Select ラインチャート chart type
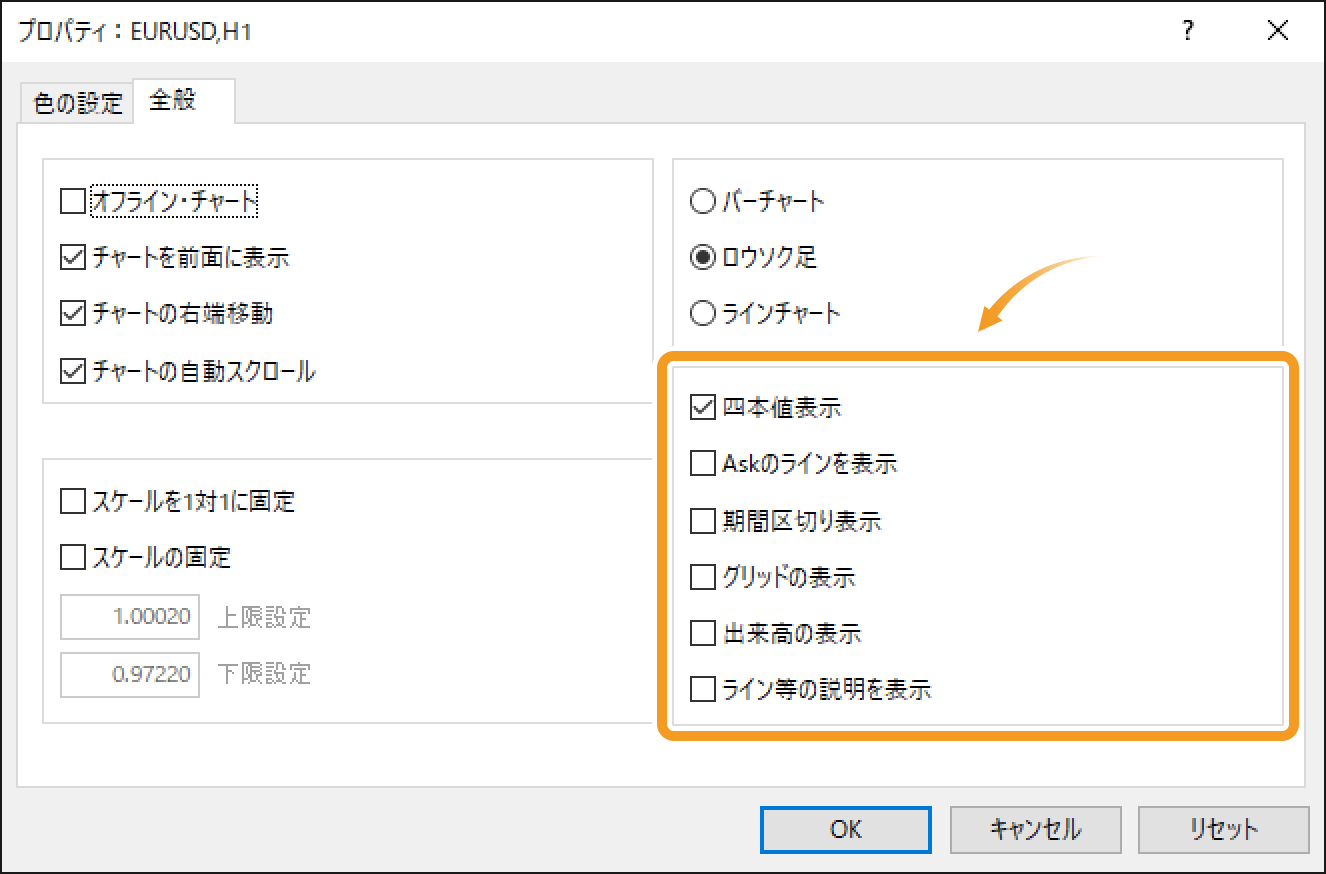Screen dimensions: 1326x874 coord(704,314)
